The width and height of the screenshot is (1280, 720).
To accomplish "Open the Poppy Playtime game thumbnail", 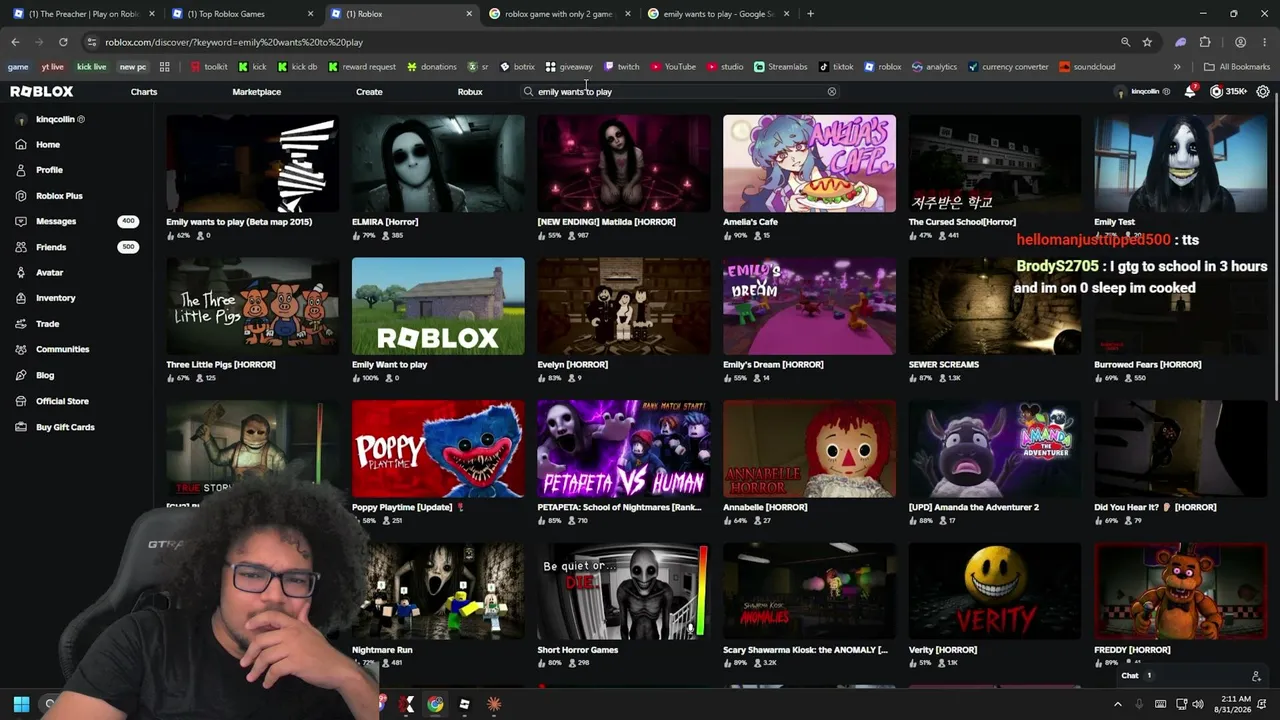I will click(438, 449).
